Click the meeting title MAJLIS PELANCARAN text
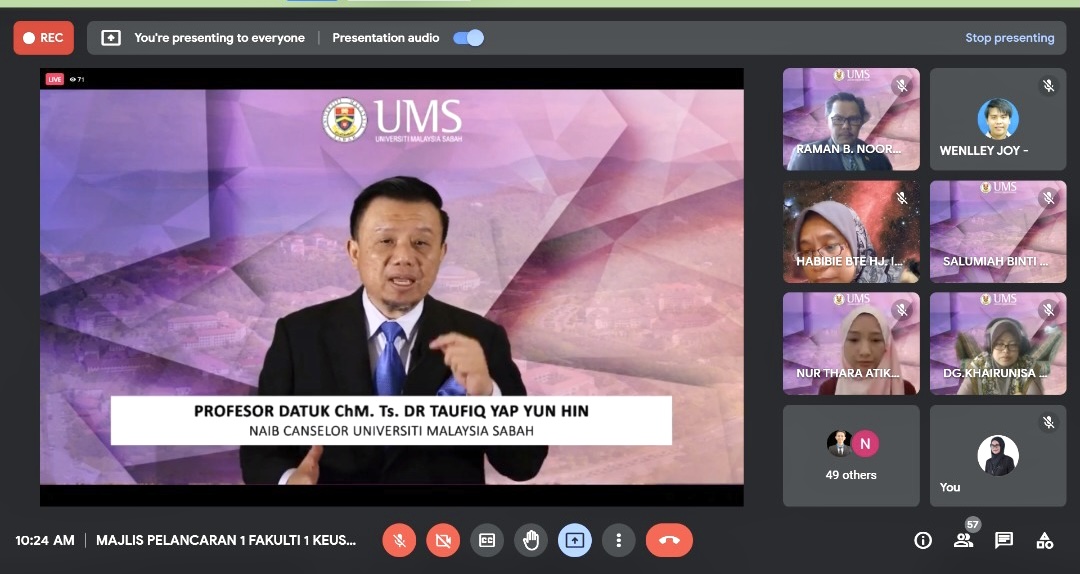 pyautogui.click(x=226, y=540)
